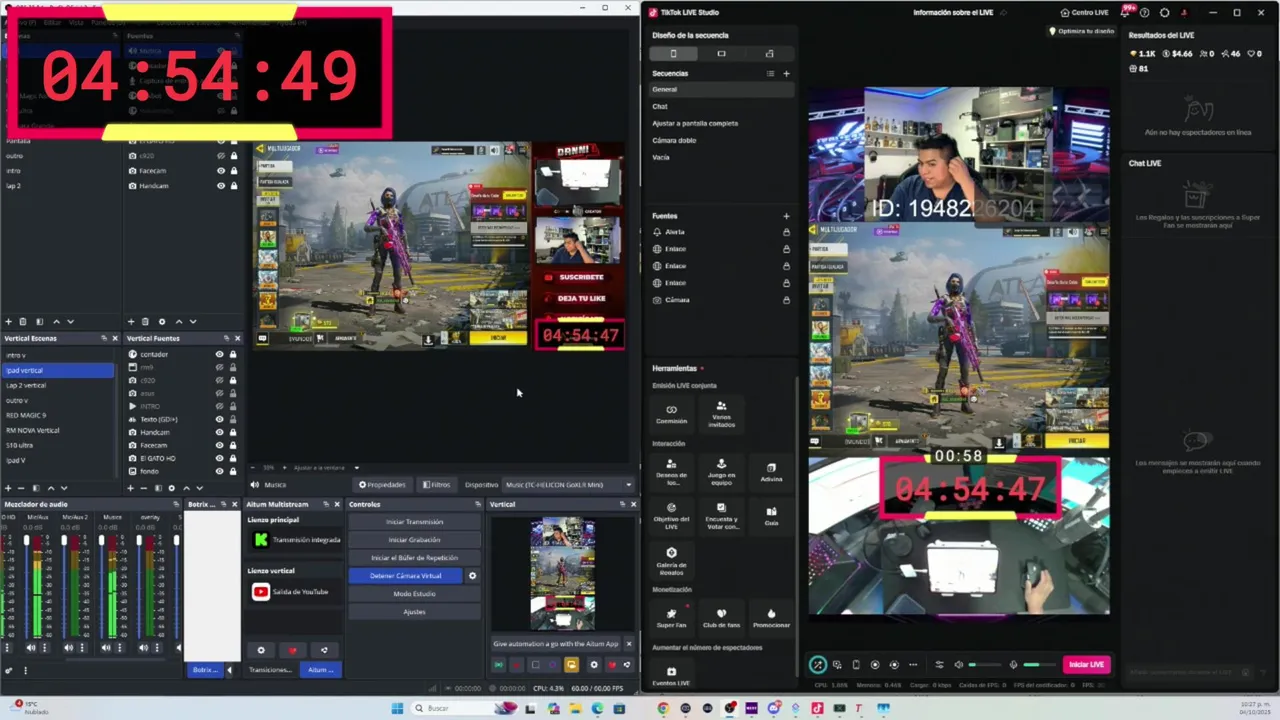Open the Adivina interaction tool
Screen dimensions: 1280x720
[x=771, y=471]
